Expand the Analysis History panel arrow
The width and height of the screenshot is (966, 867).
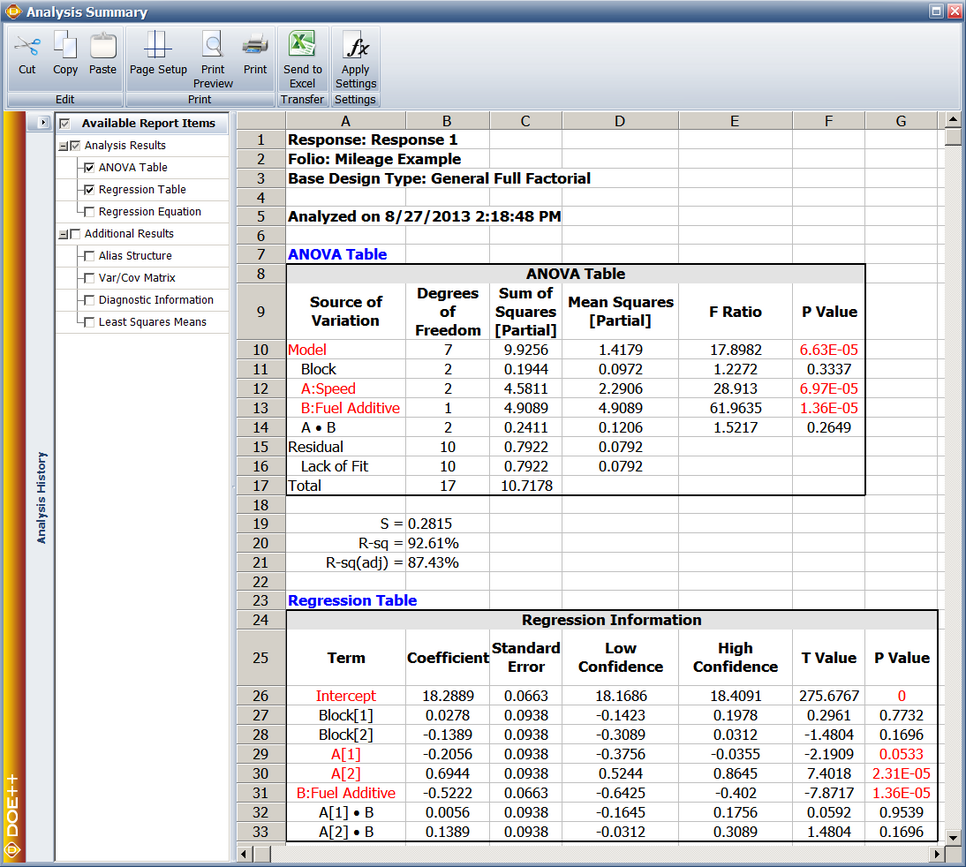42,123
